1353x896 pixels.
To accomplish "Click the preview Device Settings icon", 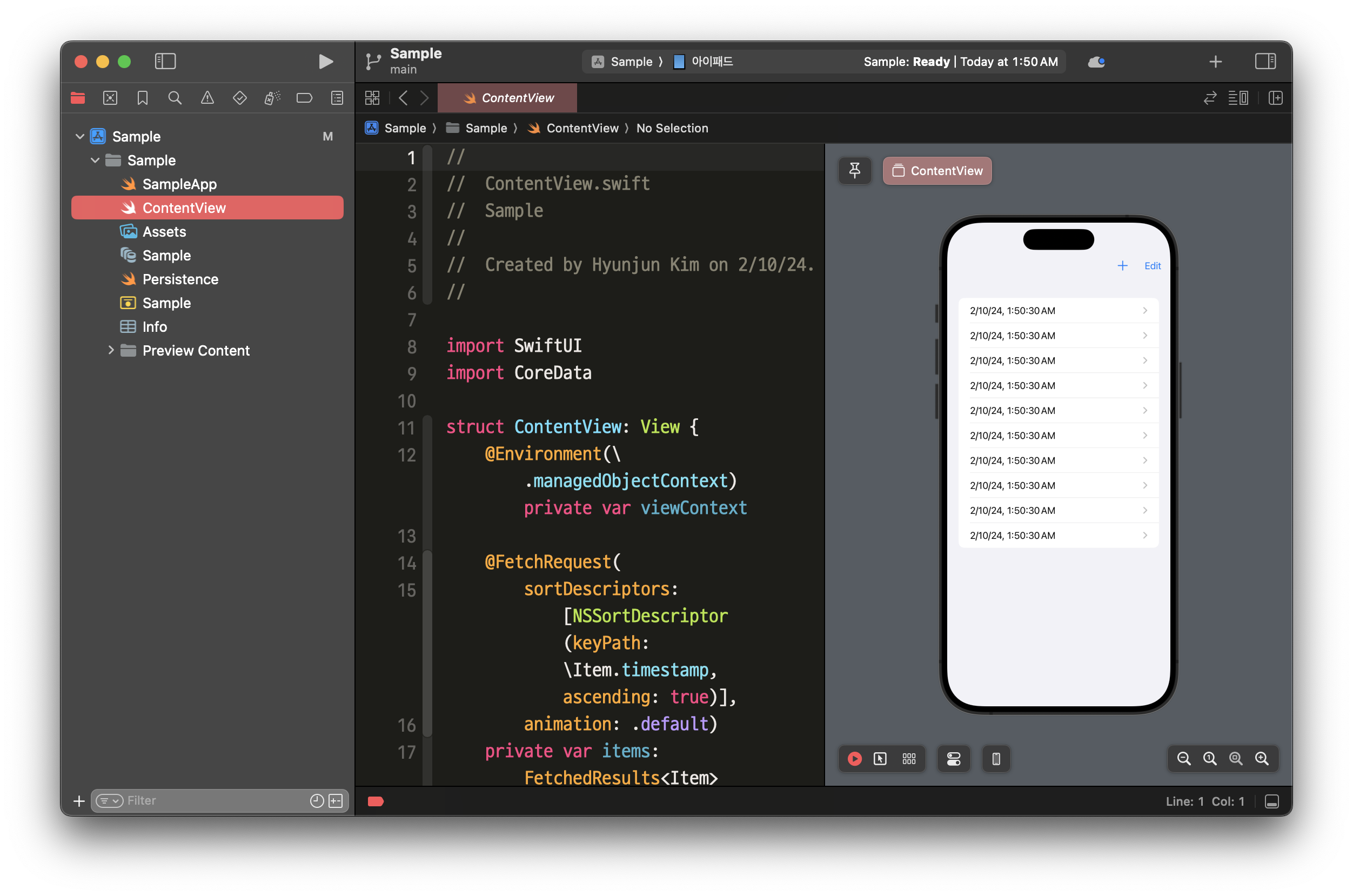I will (x=954, y=758).
